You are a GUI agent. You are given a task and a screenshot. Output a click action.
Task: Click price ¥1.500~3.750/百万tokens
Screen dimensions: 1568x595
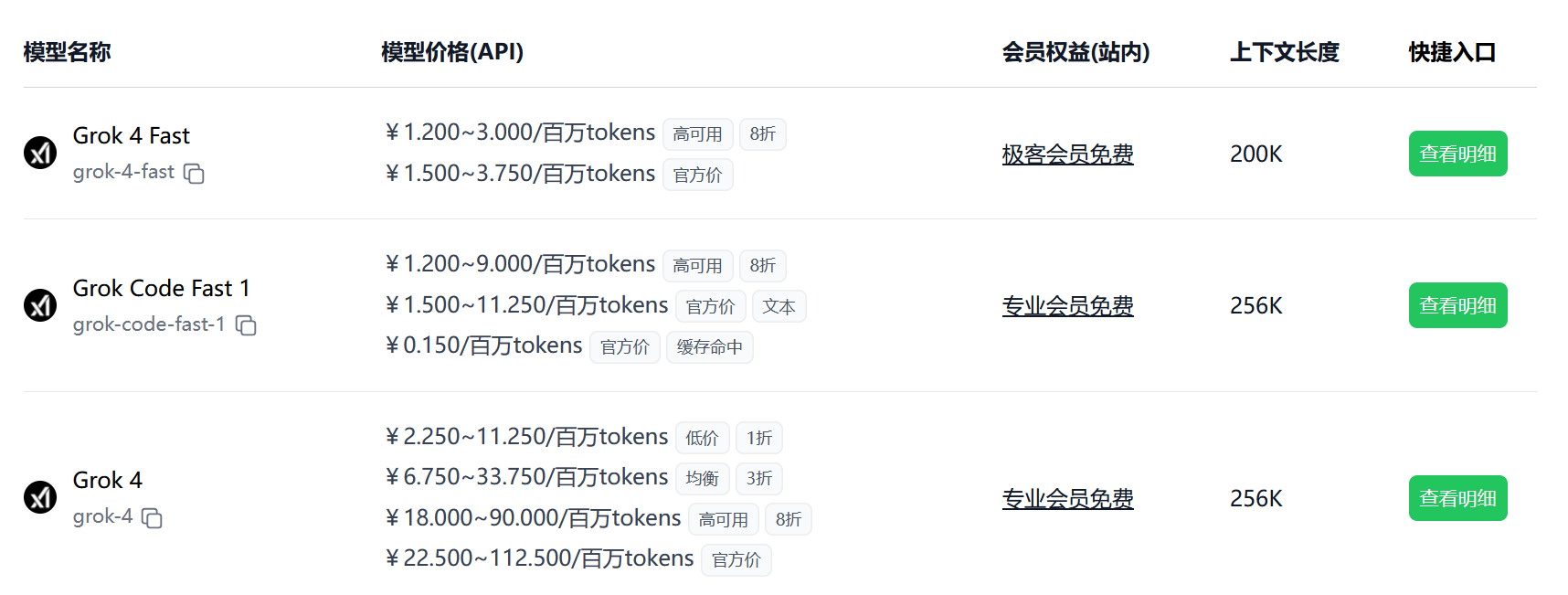[520, 174]
